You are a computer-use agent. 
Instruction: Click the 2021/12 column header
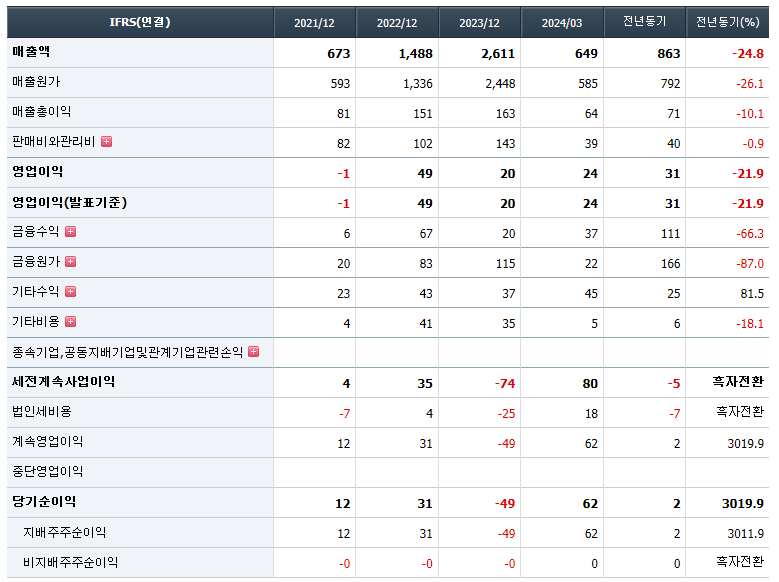pyautogui.click(x=314, y=22)
